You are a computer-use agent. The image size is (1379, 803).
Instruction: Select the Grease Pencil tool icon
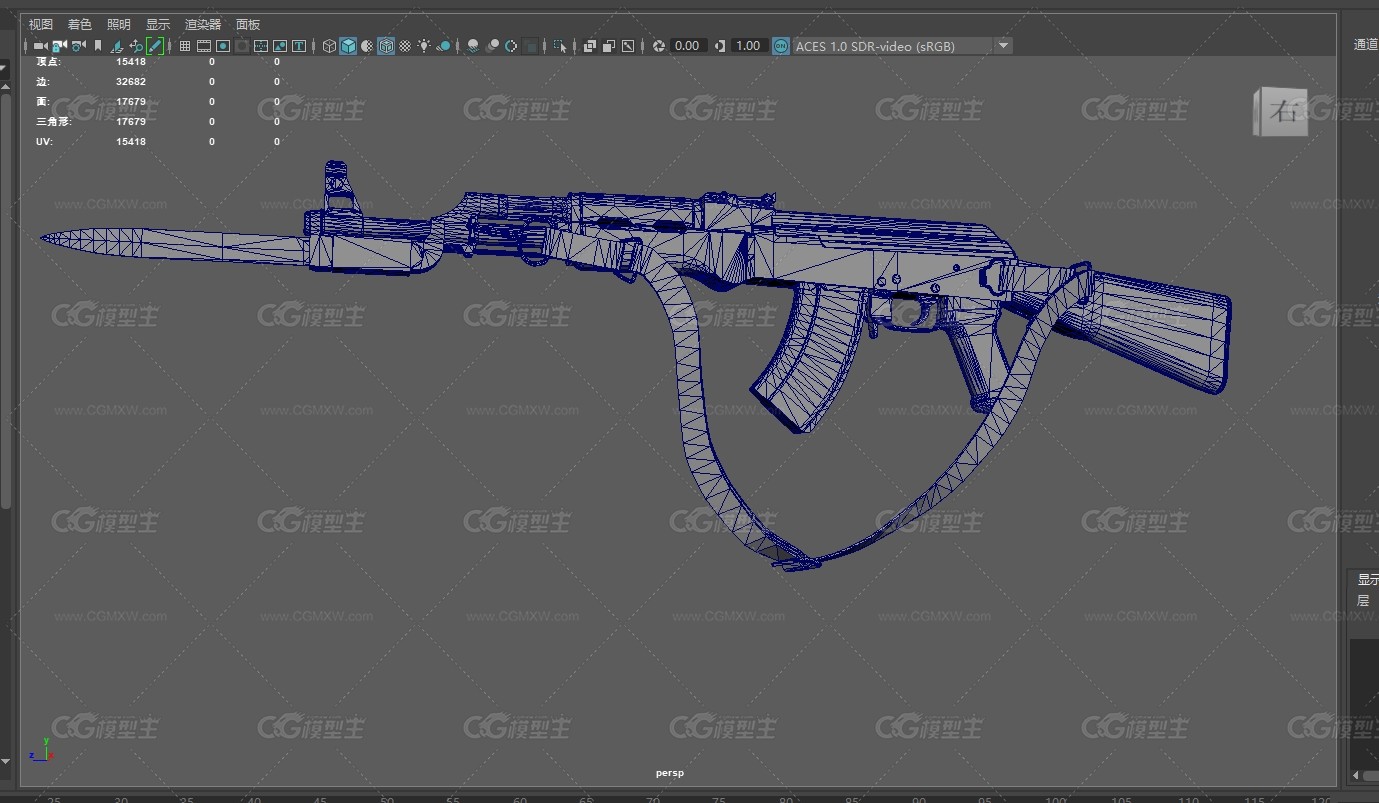(155, 46)
